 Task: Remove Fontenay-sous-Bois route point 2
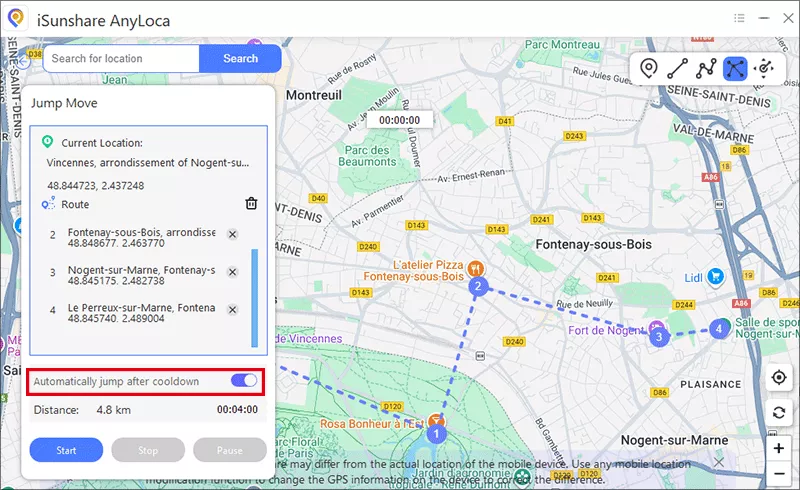click(232, 235)
